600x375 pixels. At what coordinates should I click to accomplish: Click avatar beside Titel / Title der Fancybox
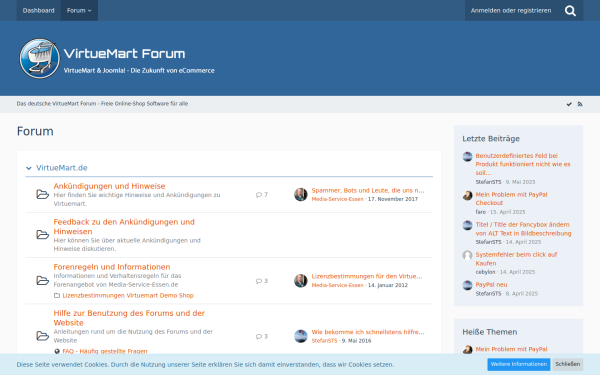tap(467, 225)
